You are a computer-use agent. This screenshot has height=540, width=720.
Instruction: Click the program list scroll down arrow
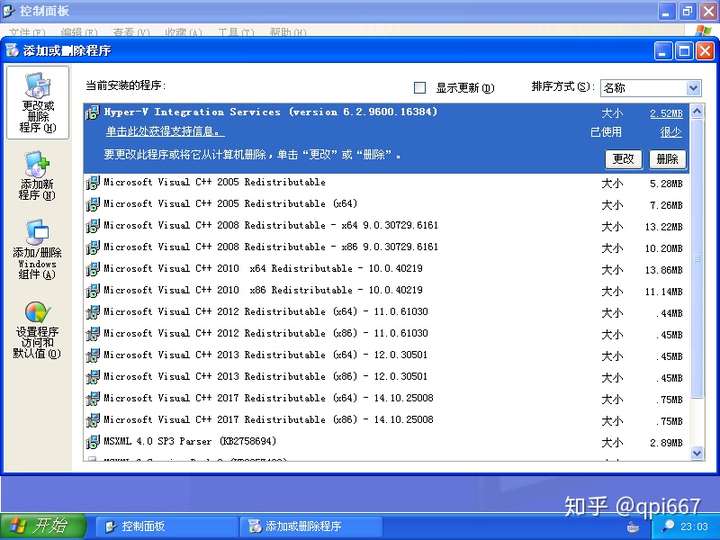[x=697, y=453]
